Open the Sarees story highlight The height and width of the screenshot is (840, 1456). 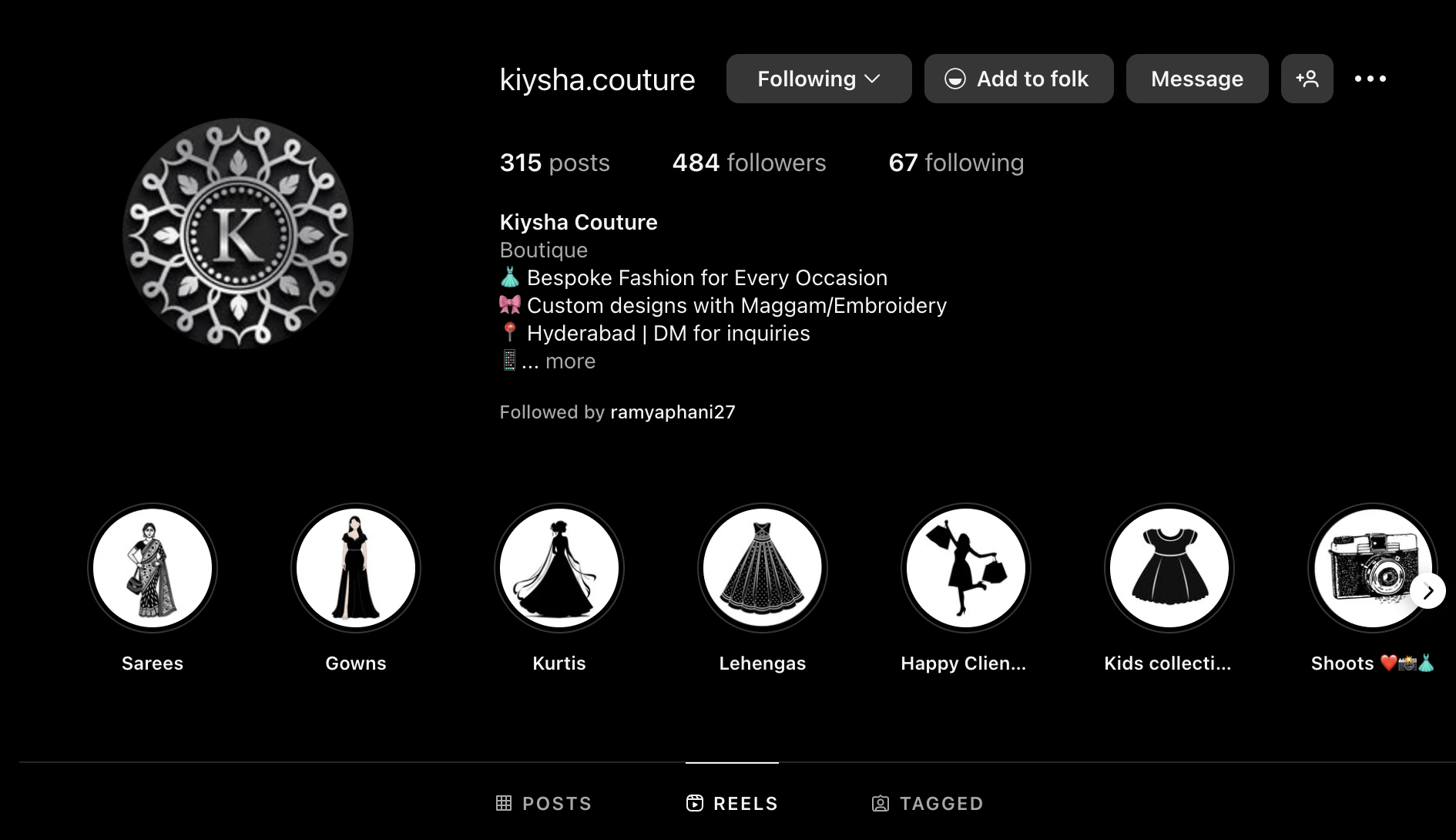click(153, 568)
